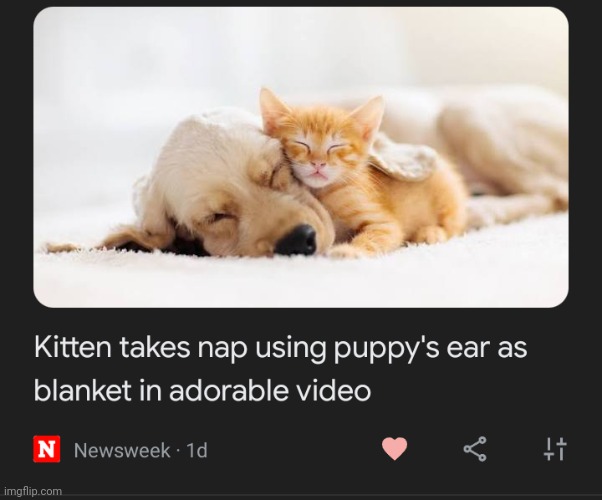
Task: Open the Newsweek source name
Action: [x=122, y=450]
